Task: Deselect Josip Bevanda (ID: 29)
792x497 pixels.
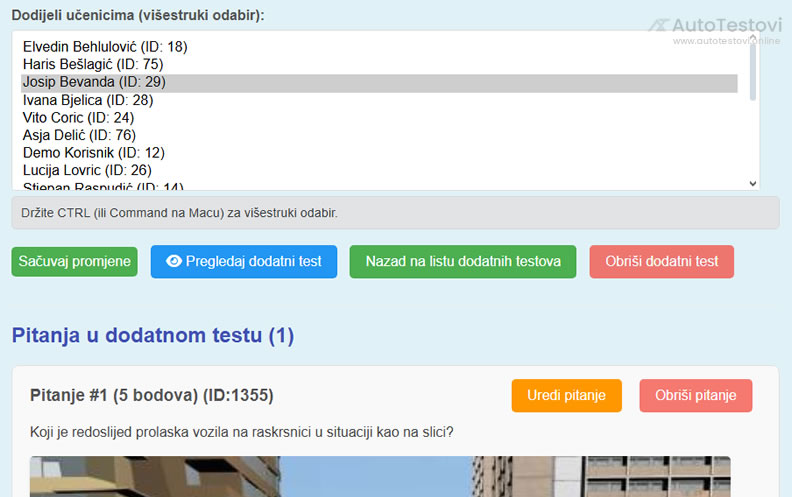Action: [94, 82]
